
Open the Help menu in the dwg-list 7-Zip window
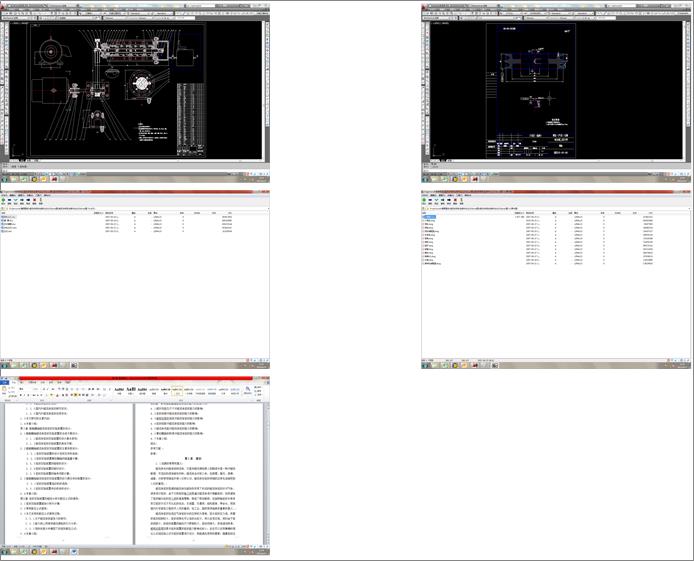tap(467, 195)
